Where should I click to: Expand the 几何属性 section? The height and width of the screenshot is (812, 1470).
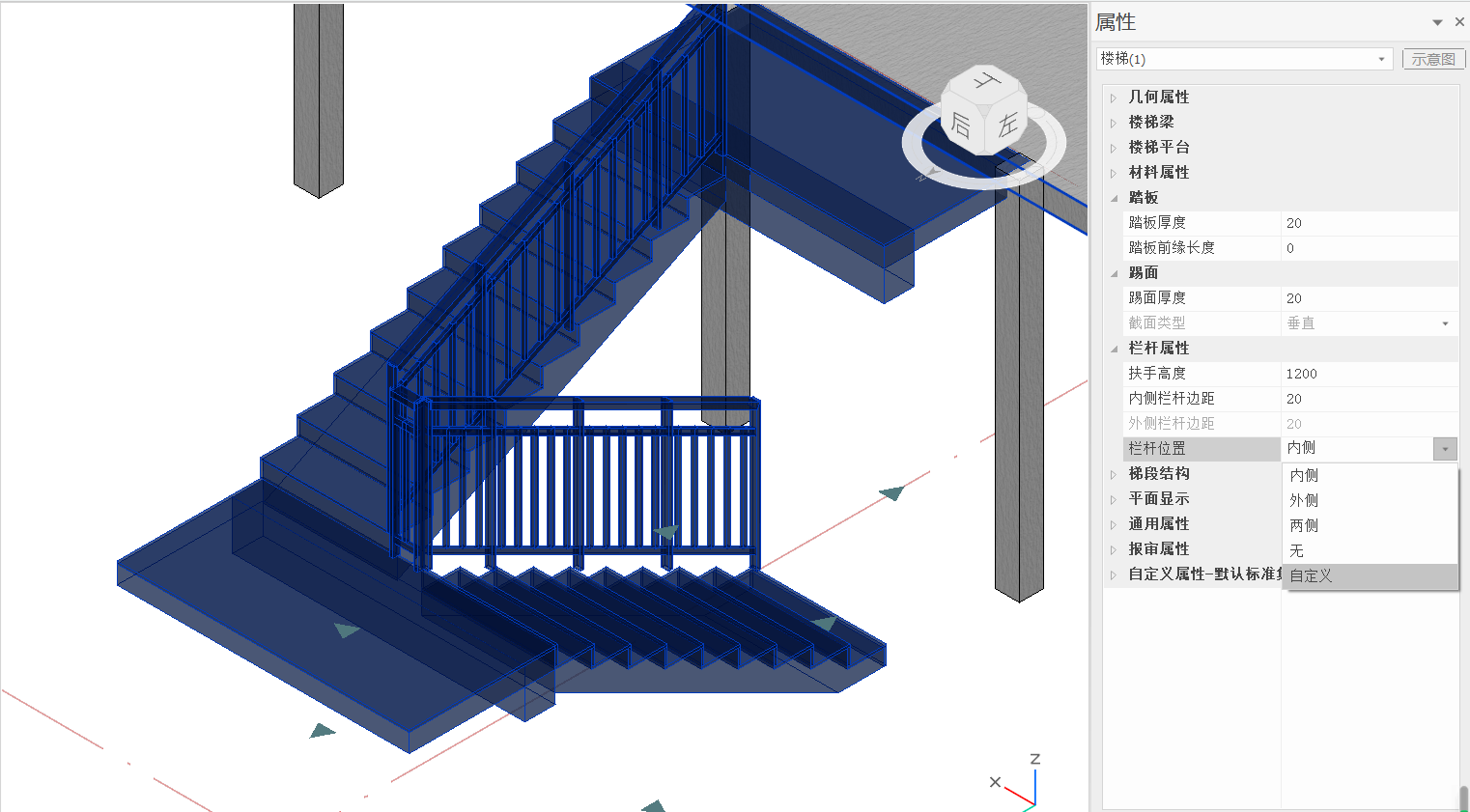pos(1114,98)
